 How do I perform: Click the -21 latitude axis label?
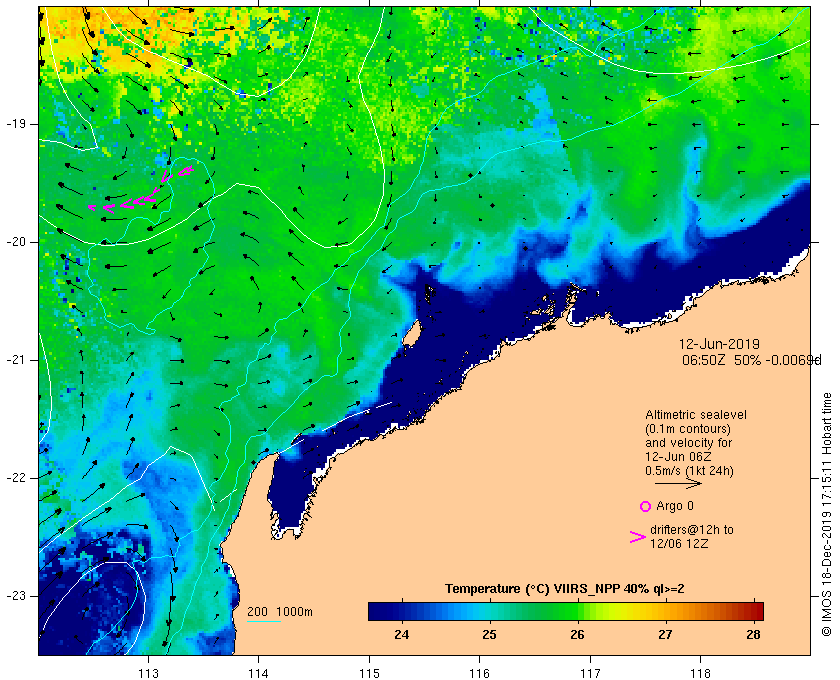coord(15,360)
